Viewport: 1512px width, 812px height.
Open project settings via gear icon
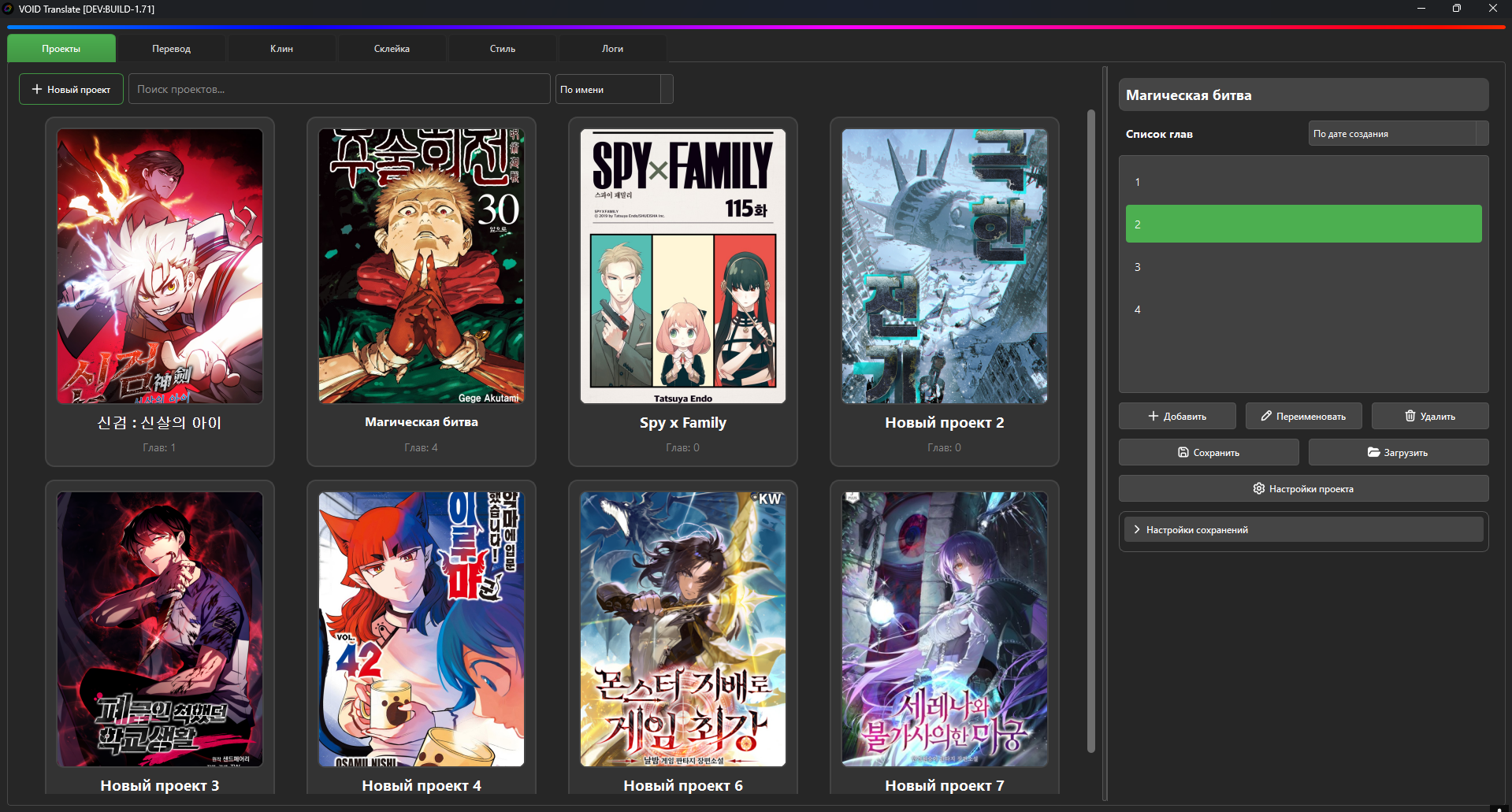click(1258, 488)
